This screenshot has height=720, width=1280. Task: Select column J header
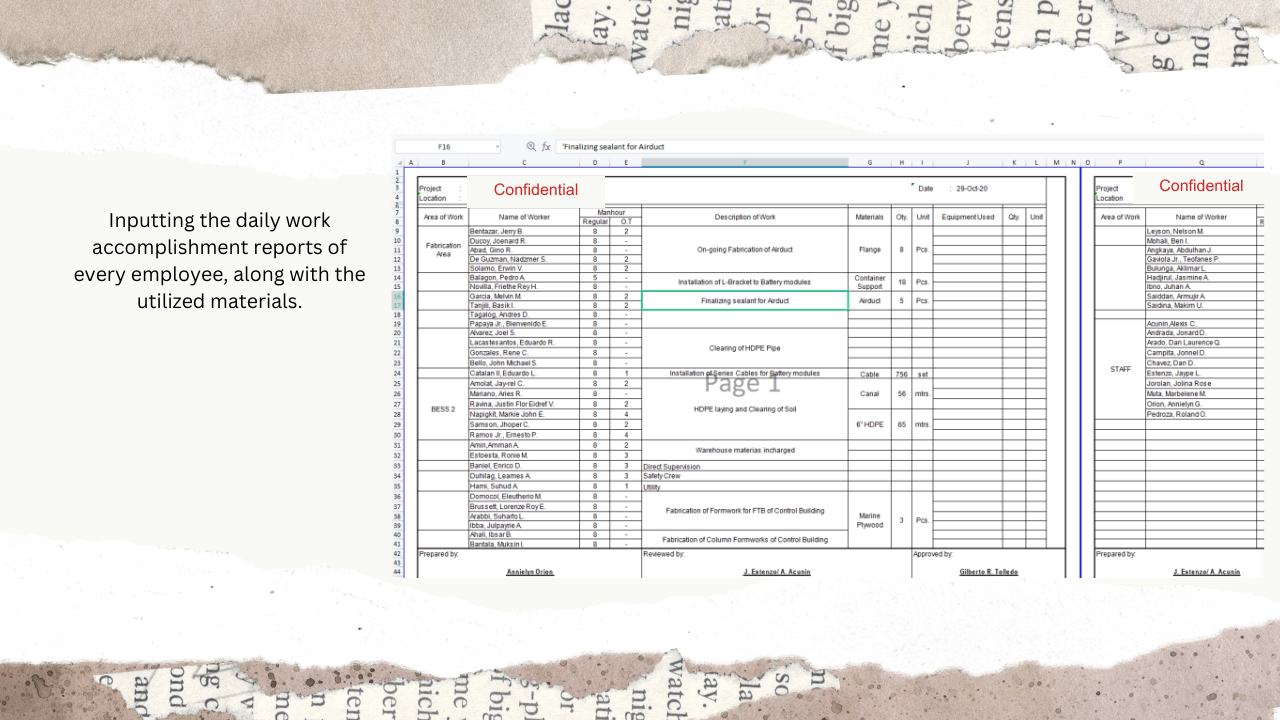(x=968, y=162)
